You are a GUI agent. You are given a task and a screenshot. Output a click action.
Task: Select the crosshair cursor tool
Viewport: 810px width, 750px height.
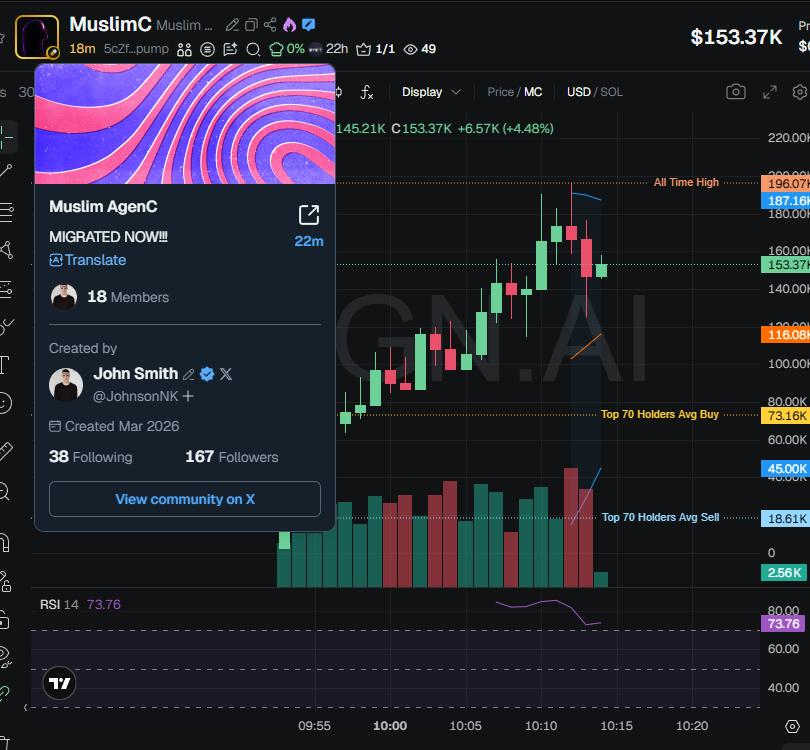coord(6,137)
